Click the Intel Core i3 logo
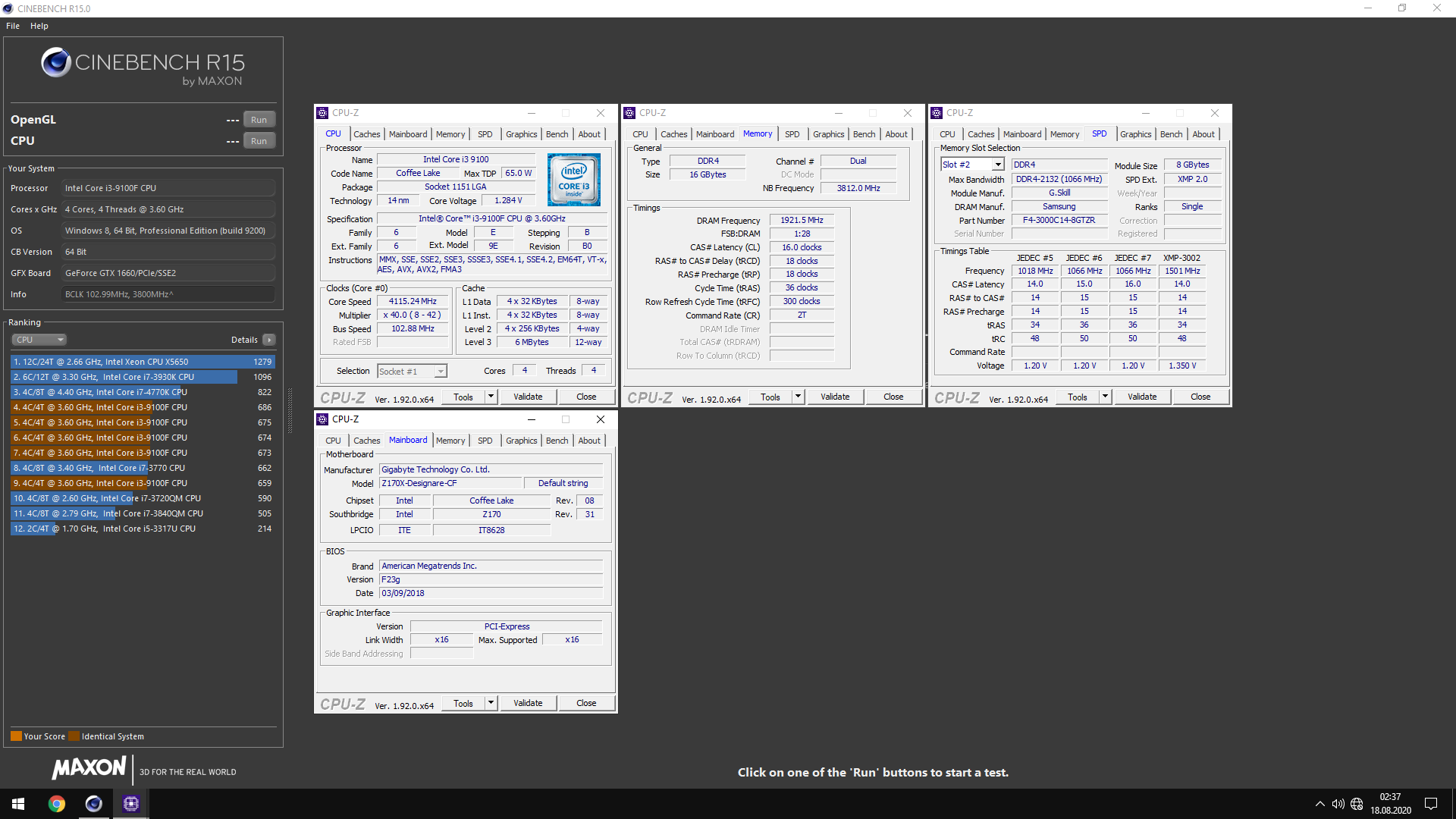Screen dimensions: 1456x819 574,180
